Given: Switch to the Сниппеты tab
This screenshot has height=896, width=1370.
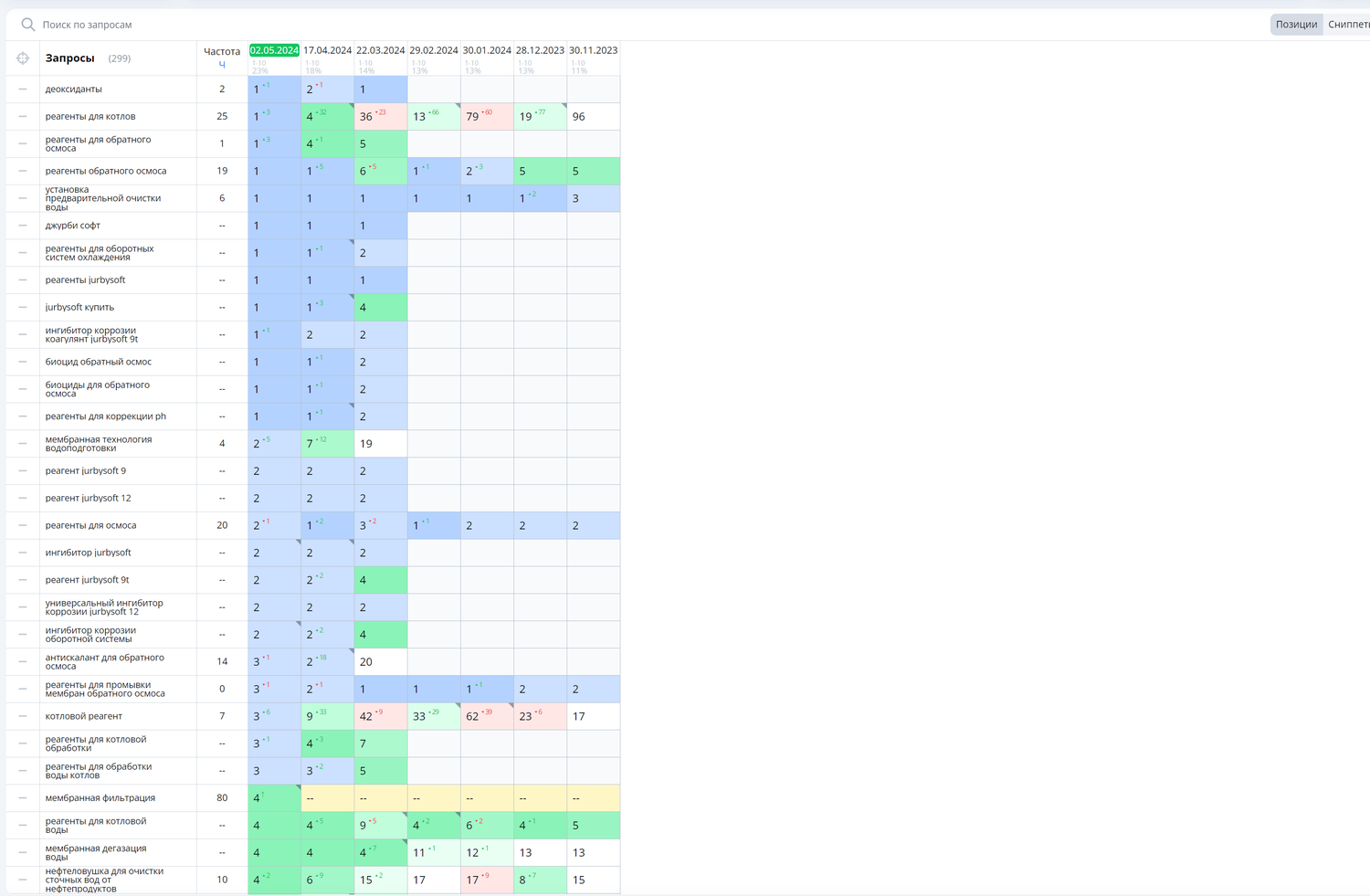Looking at the screenshot, I should pyautogui.click(x=1348, y=25).
